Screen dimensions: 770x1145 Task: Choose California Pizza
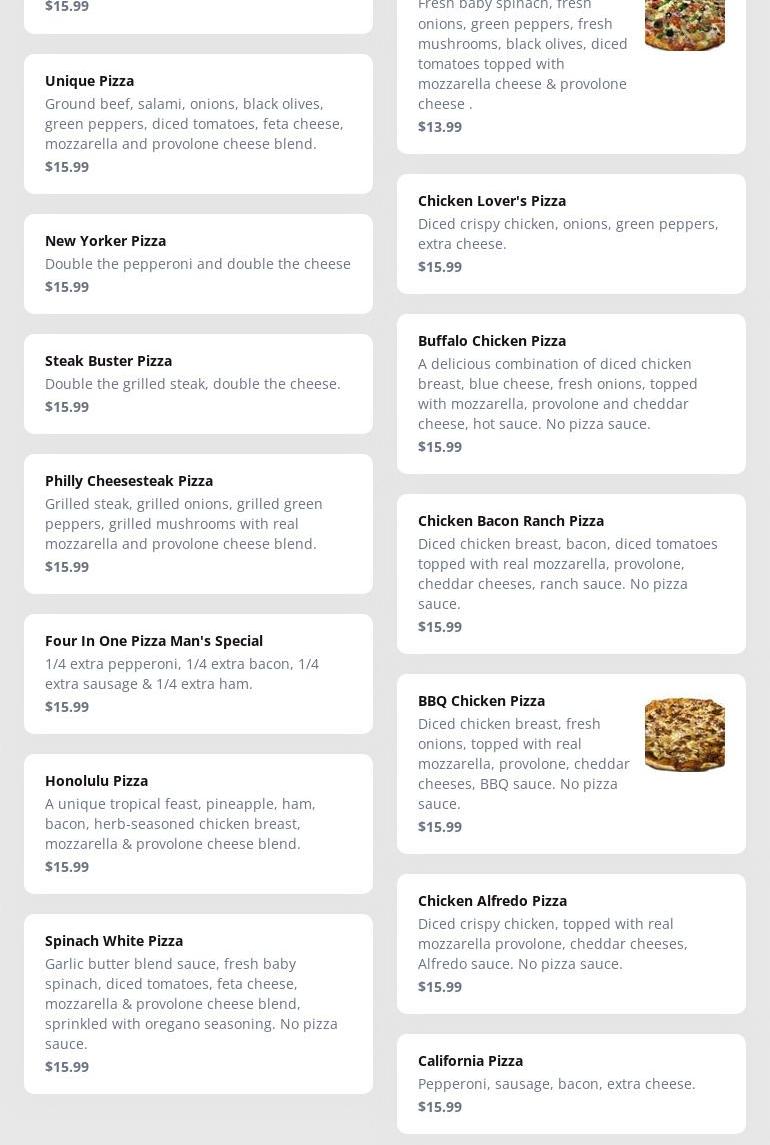click(x=571, y=1083)
